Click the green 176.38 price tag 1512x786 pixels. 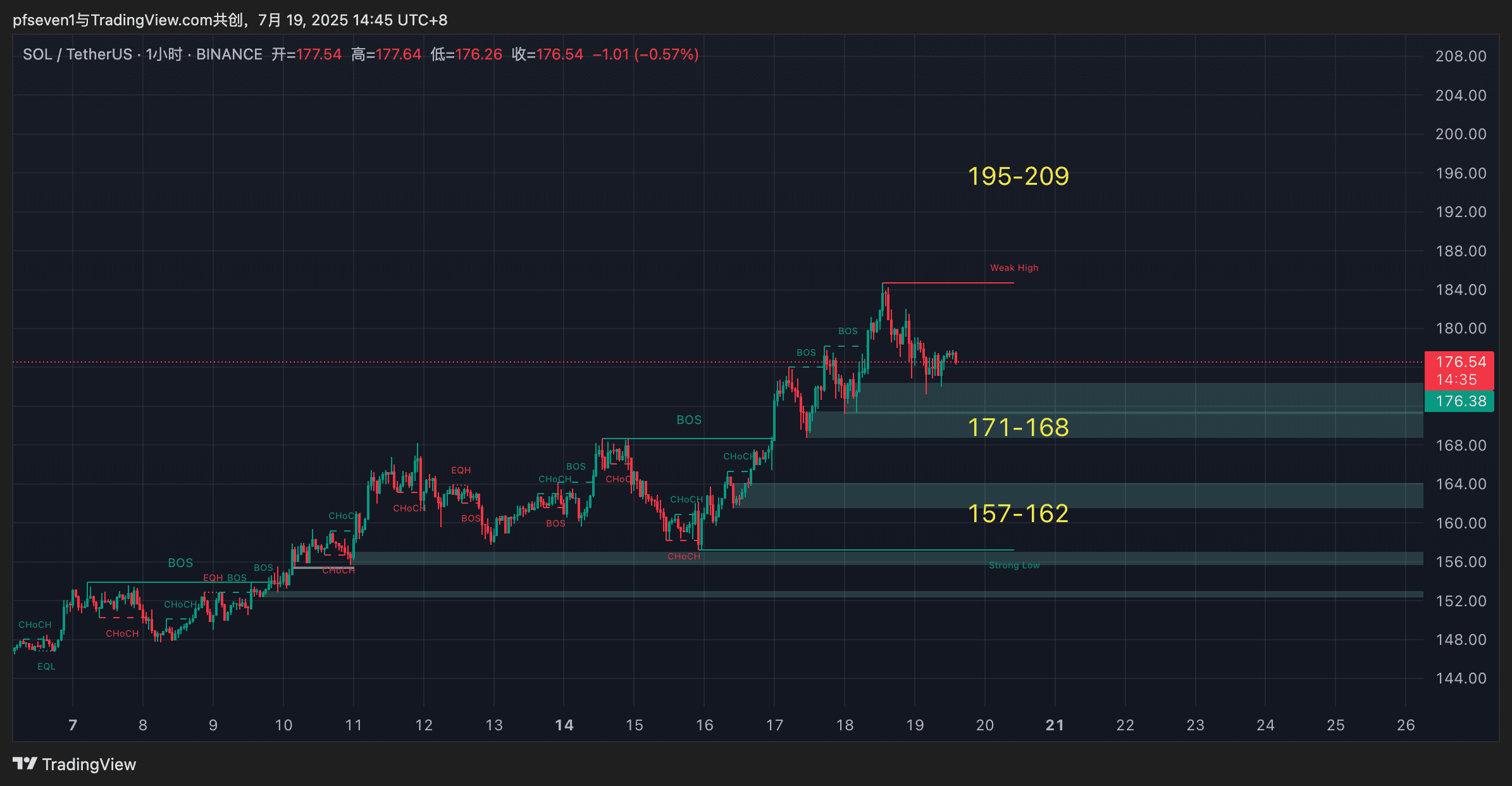(x=1459, y=401)
